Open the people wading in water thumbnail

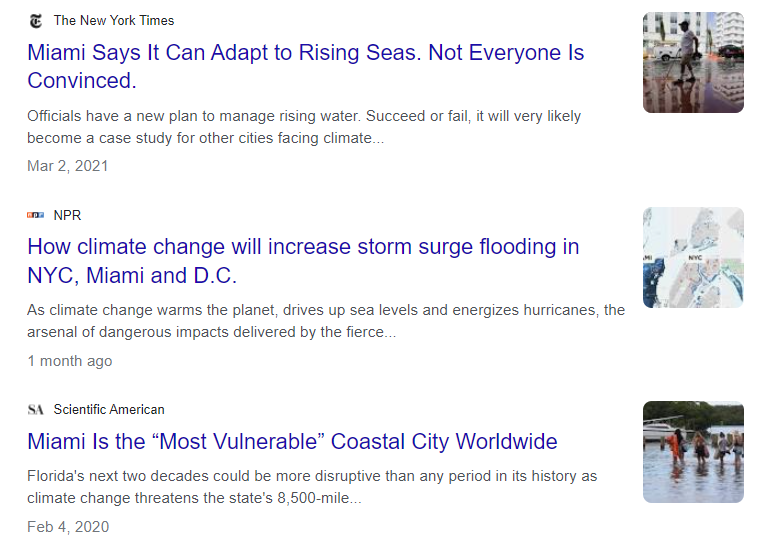[693, 452]
